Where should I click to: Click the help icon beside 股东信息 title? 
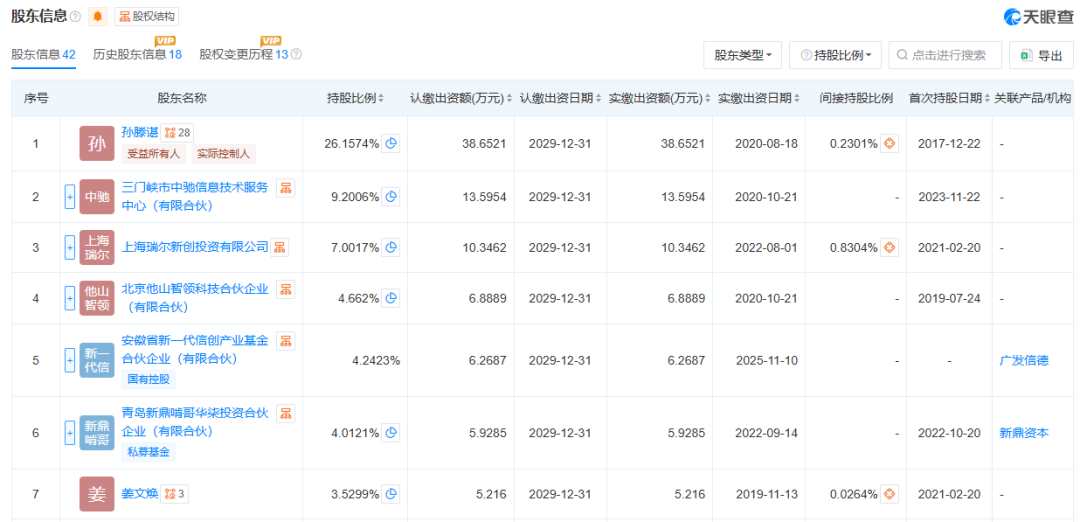[x=75, y=17]
